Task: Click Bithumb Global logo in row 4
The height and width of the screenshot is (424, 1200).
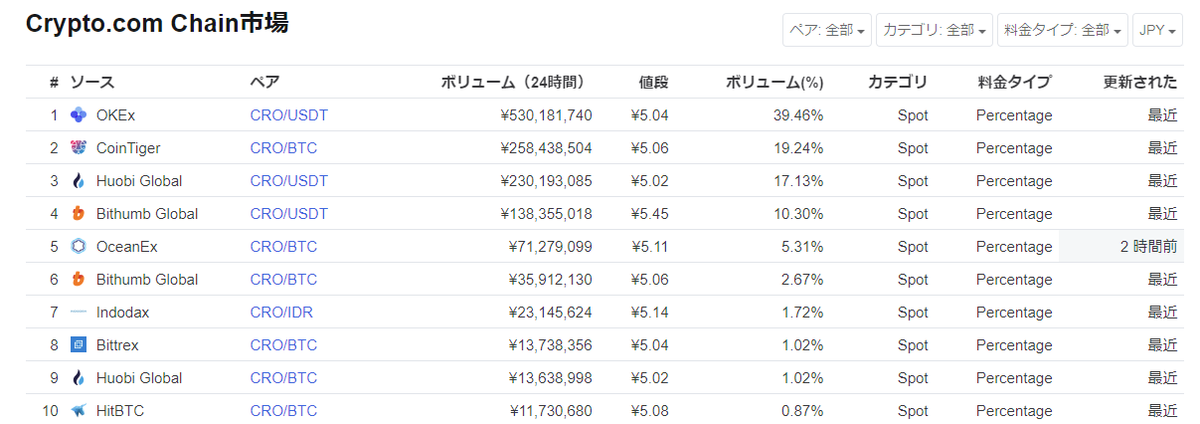Action: [x=79, y=214]
